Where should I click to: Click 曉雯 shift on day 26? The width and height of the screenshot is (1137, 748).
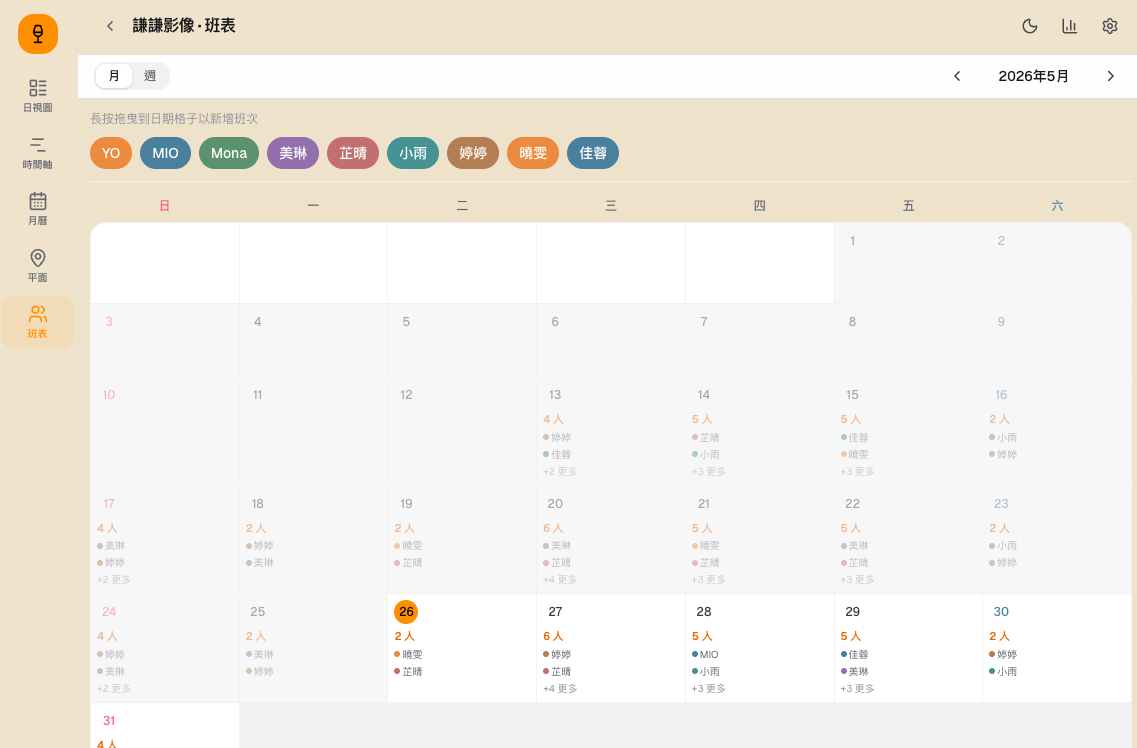(x=408, y=654)
